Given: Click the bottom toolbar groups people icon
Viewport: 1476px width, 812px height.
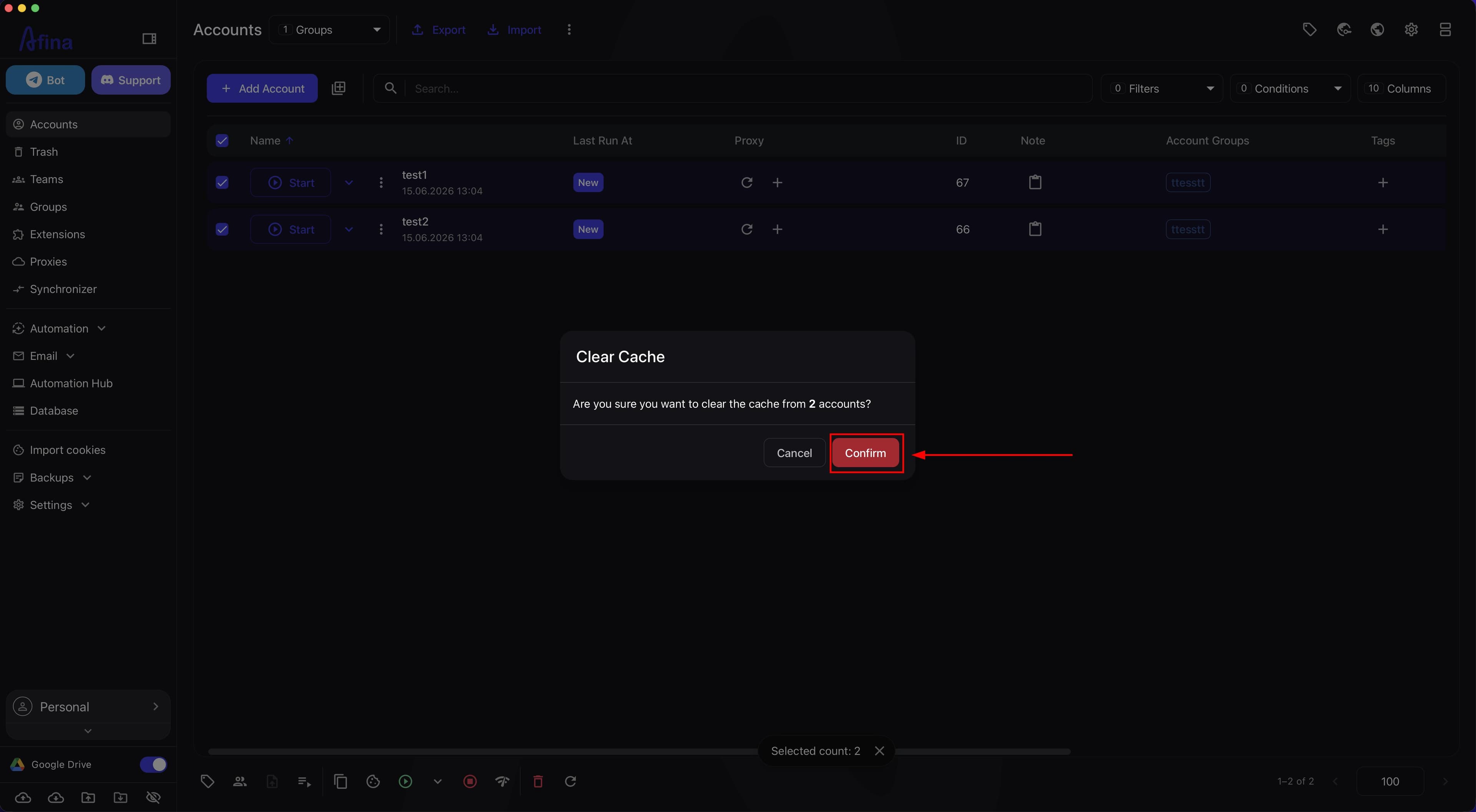Looking at the screenshot, I should 239,781.
